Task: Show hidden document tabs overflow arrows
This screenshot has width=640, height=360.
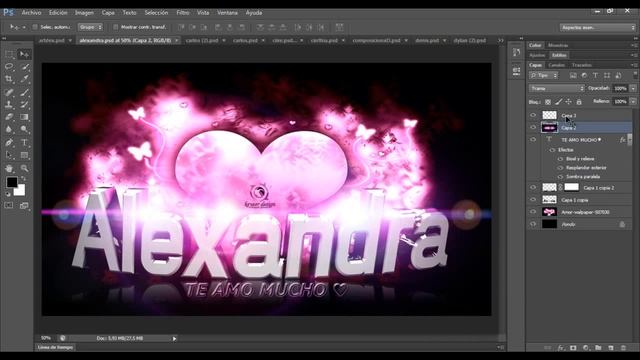Action: click(x=501, y=40)
